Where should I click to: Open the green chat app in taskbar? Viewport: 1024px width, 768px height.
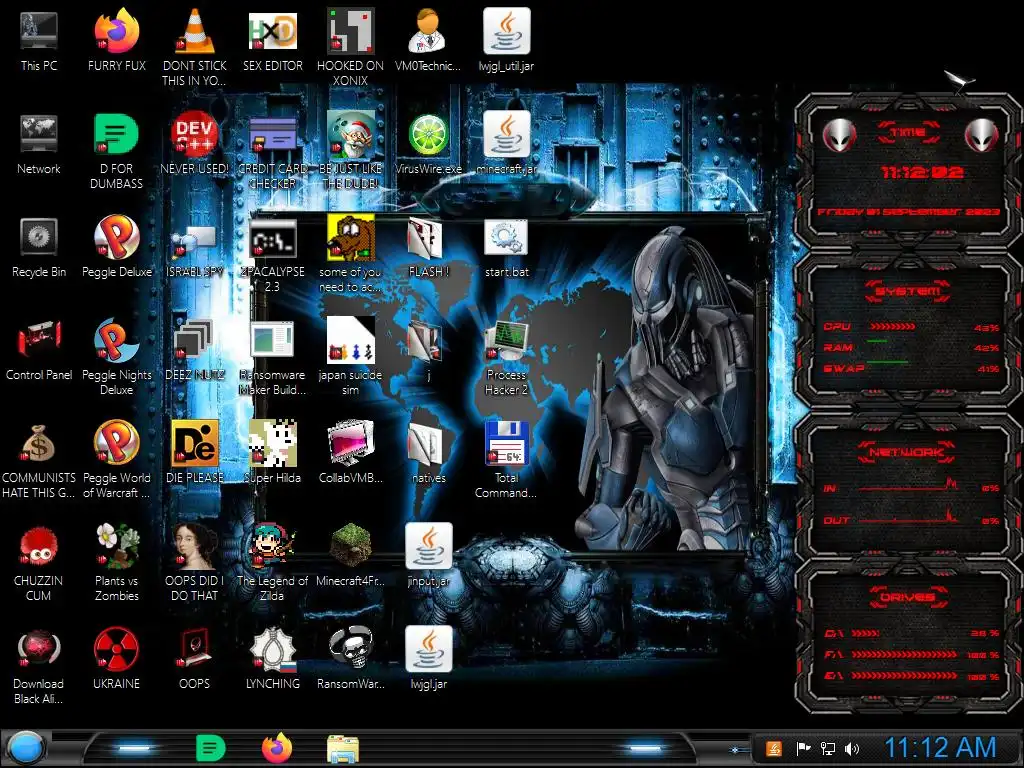210,748
